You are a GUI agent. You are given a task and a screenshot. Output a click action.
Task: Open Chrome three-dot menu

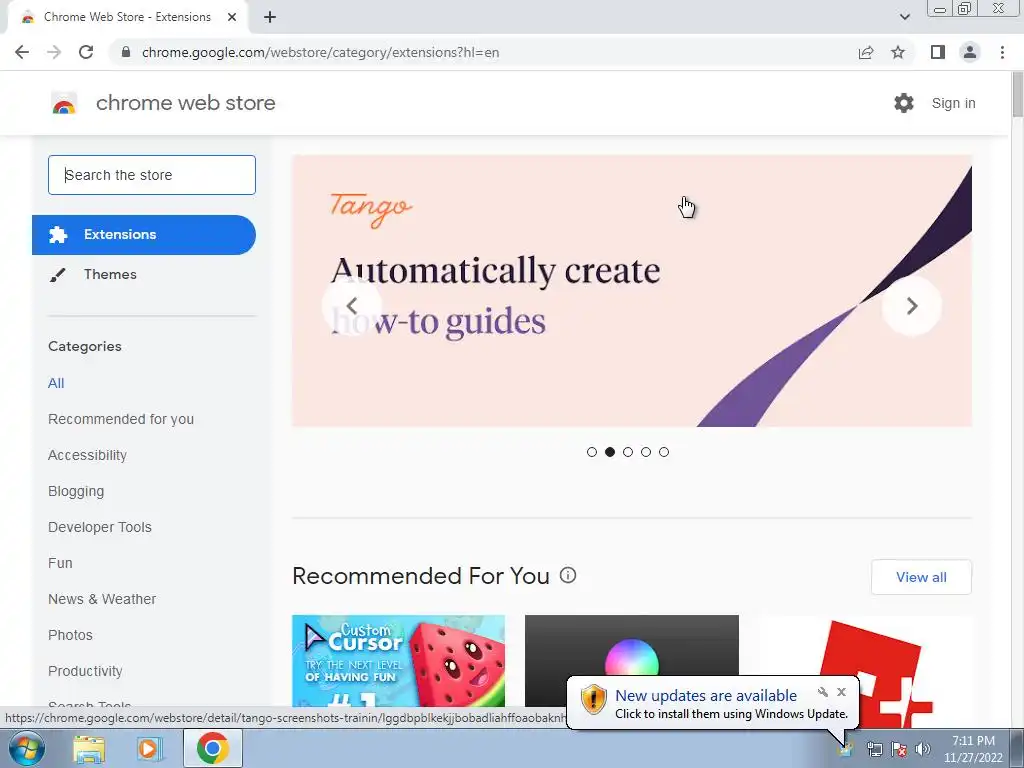click(x=1002, y=52)
